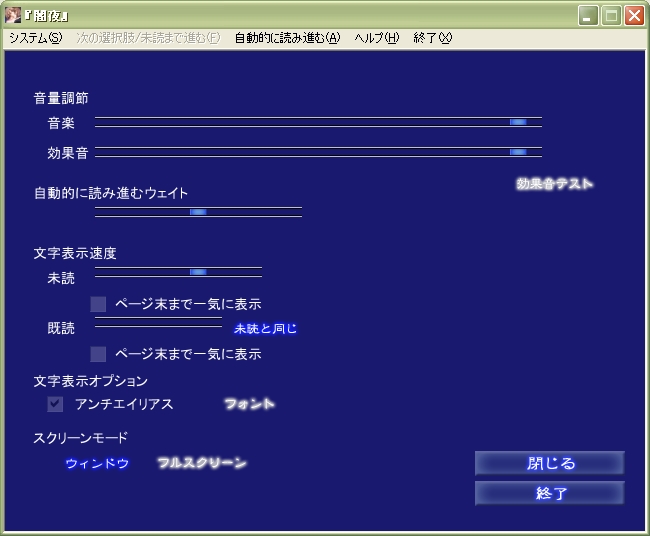Click the 文字表示速度 heading text
Viewport: 650px width, 536px height.
pyautogui.click(x=75, y=253)
